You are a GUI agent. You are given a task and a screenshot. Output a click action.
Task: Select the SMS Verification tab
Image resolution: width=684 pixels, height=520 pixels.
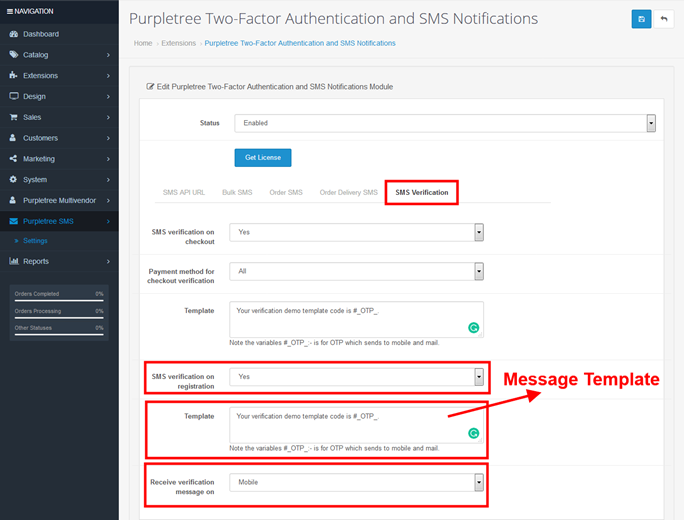pos(421,192)
